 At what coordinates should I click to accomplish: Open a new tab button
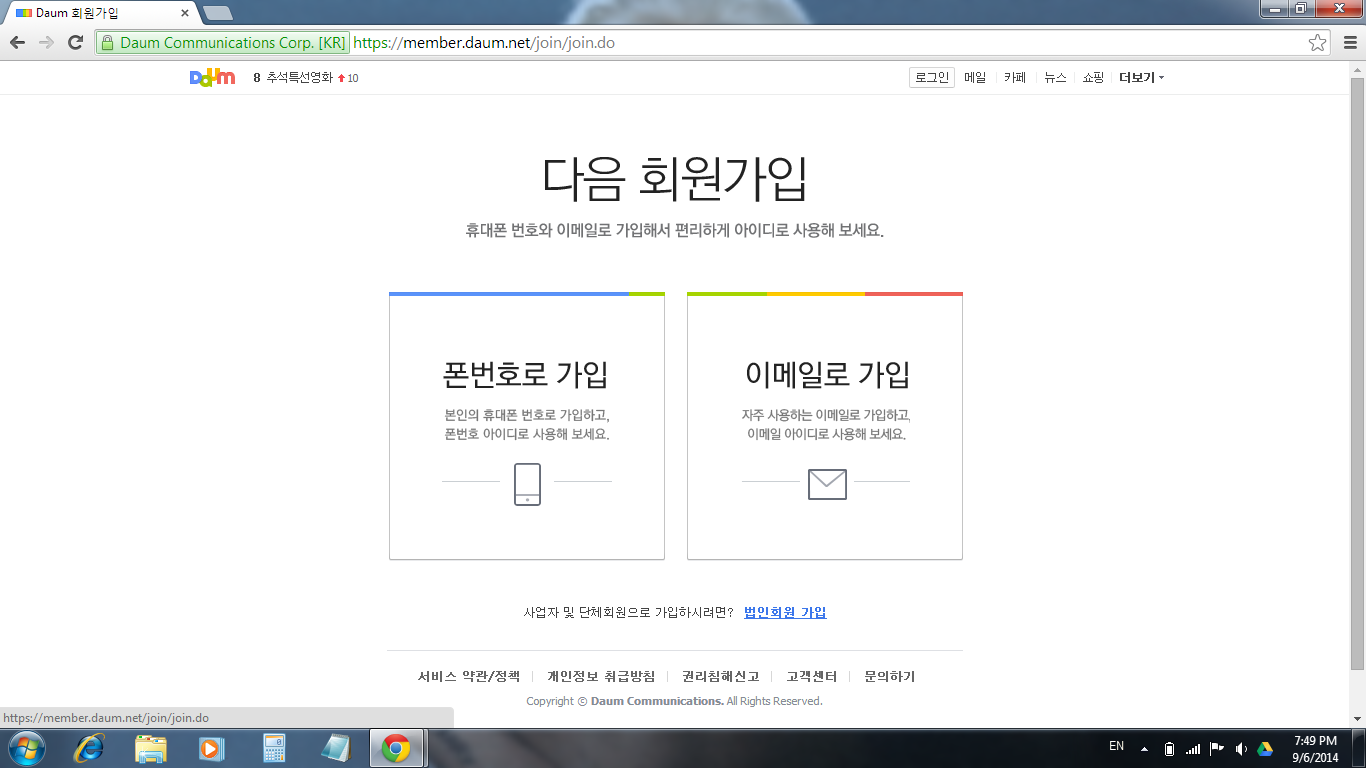click(217, 13)
